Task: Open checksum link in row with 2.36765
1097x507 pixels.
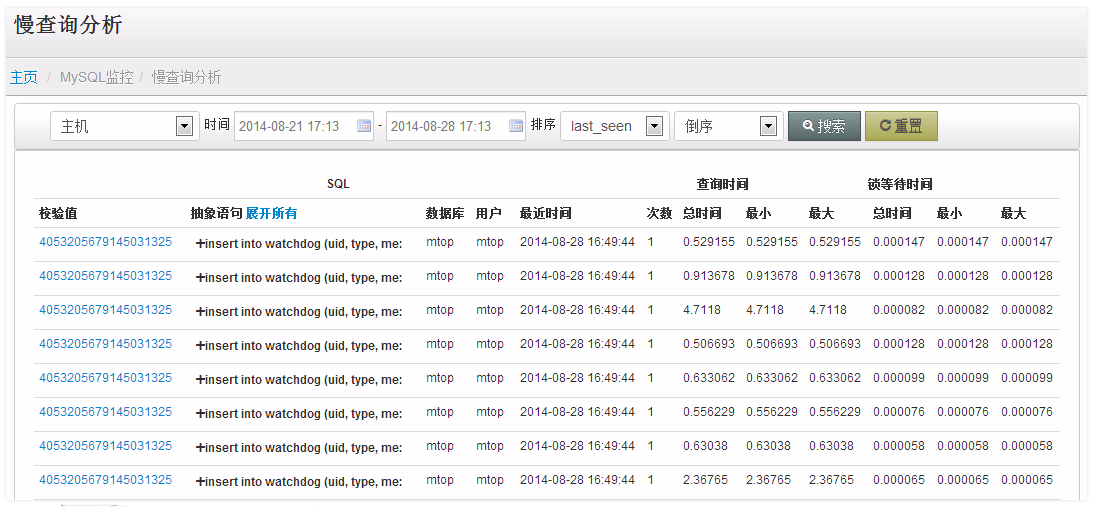Action: (106, 480)
